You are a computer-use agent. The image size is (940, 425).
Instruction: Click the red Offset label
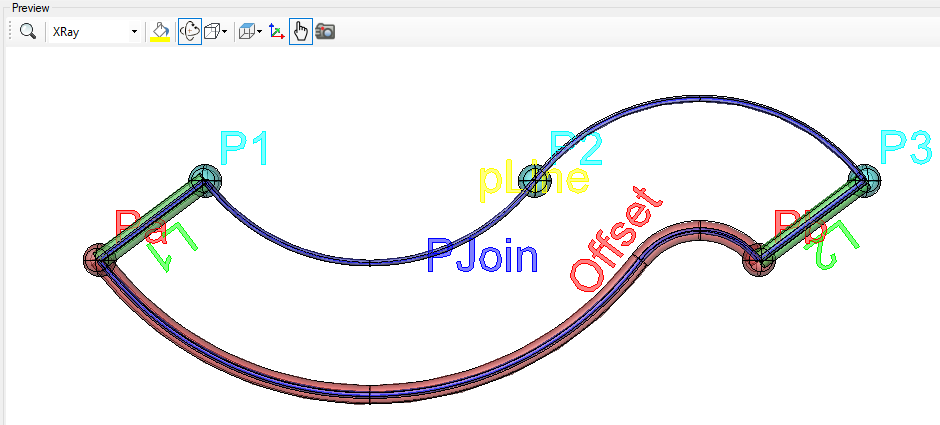click(x=615, y=238)
